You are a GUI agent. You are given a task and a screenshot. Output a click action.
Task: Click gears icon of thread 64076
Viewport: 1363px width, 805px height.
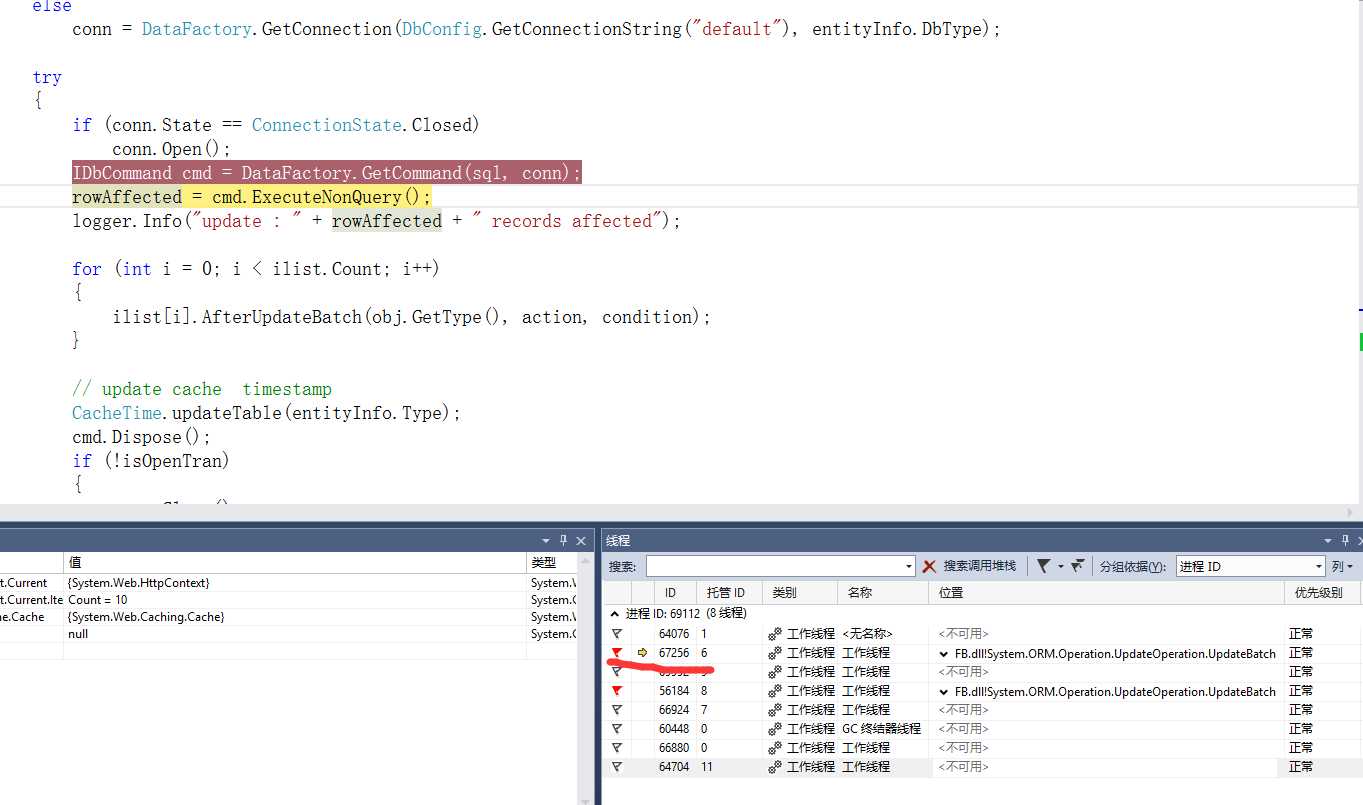(x=774, y=634)
